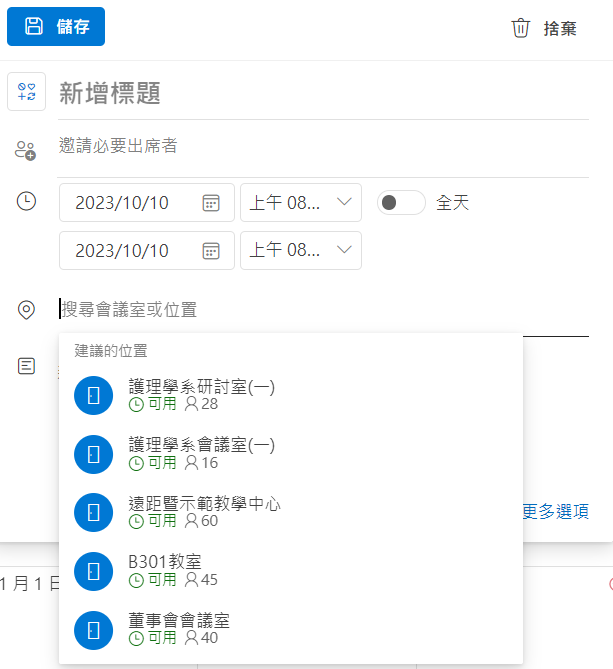Click the description notes icon
613x669 pixels.
click(27, 366)
